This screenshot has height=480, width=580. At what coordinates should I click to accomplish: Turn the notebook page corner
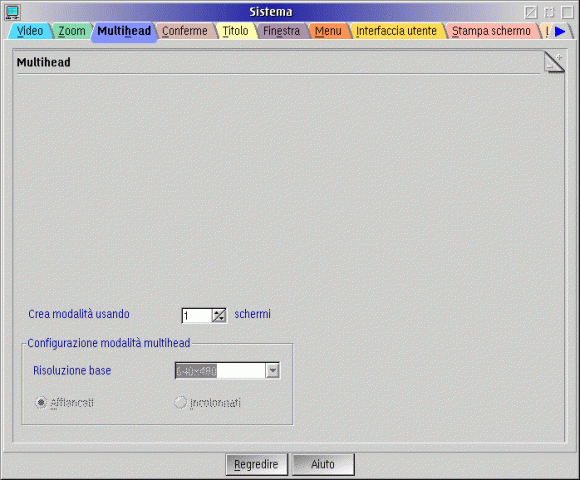554,62
